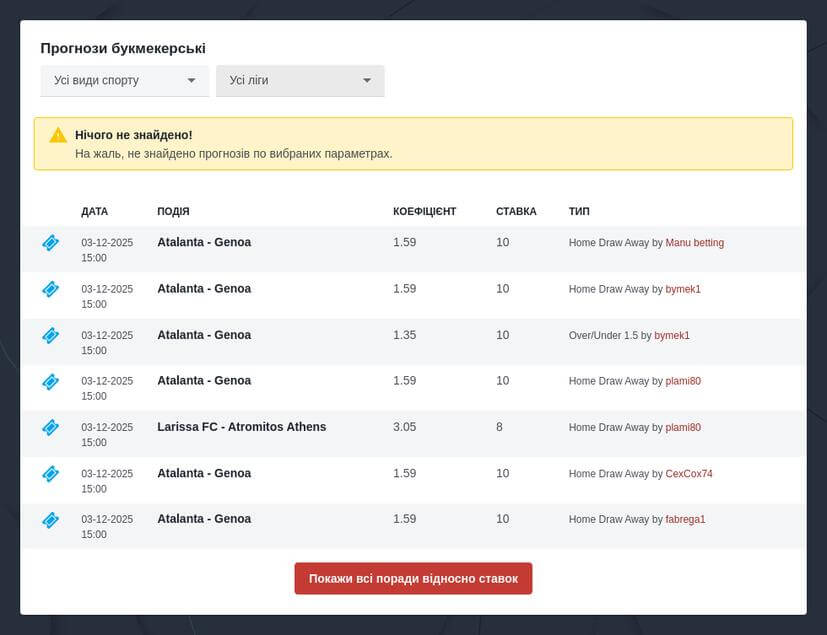Click the yellow warning triangle icon
Viewport: 827px width, 635px height.
coord(58,135)
